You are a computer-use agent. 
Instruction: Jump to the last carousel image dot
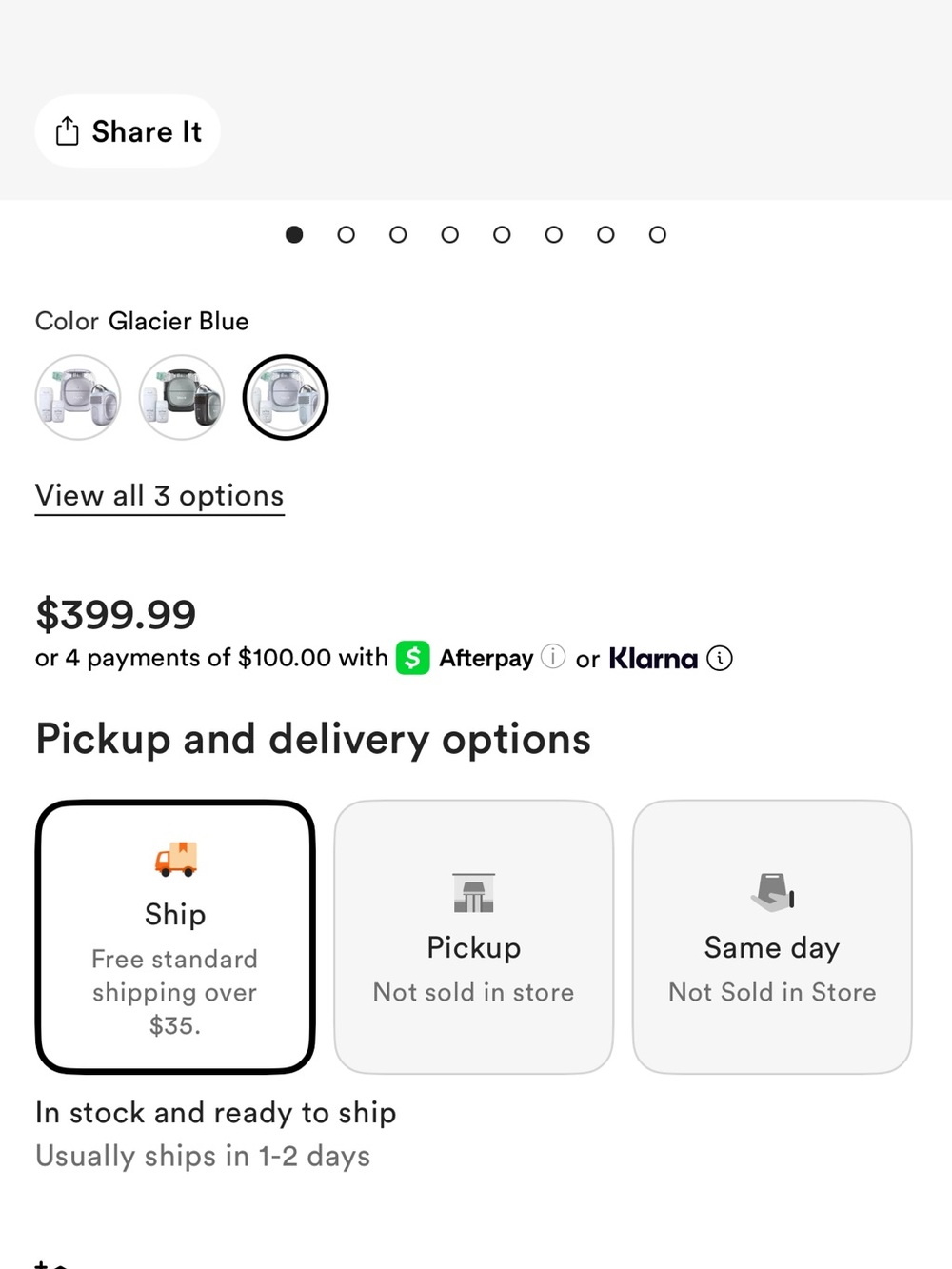pyautogui.click(x=658, y=234)
